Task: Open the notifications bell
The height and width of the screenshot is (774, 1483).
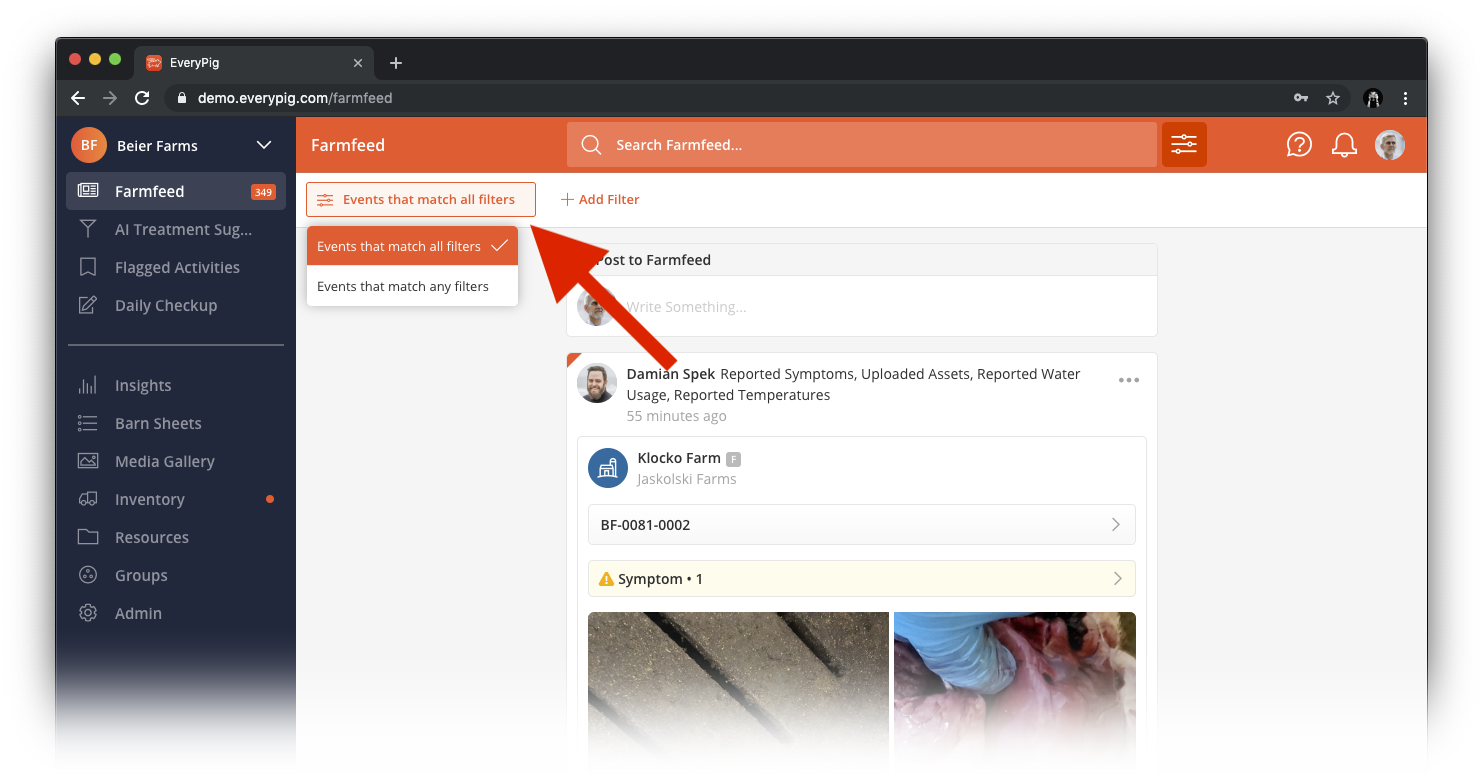Action: [x=1344, y=145]
